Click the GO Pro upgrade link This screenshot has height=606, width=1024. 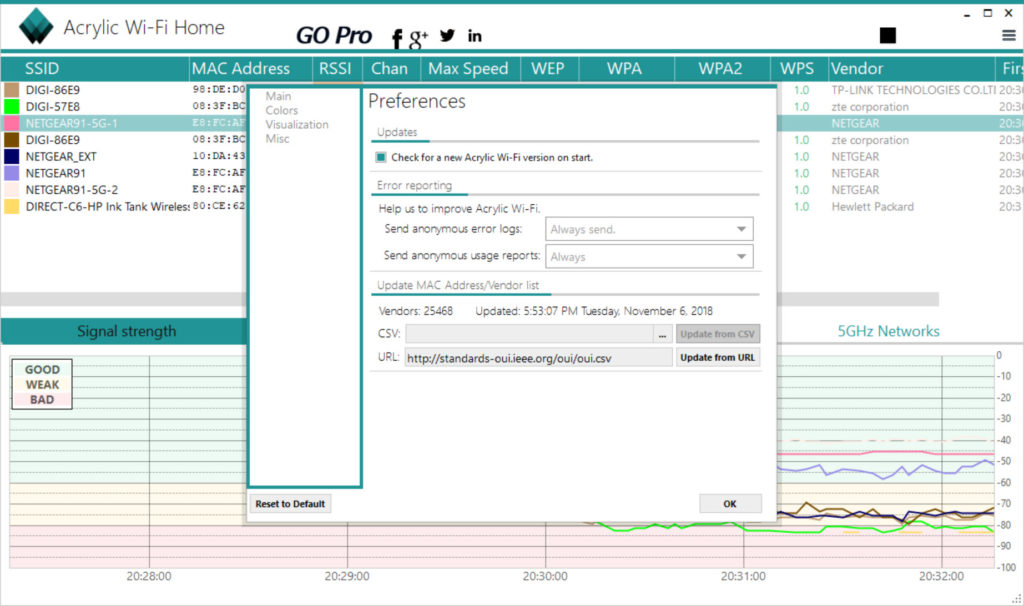click(334, 35)
